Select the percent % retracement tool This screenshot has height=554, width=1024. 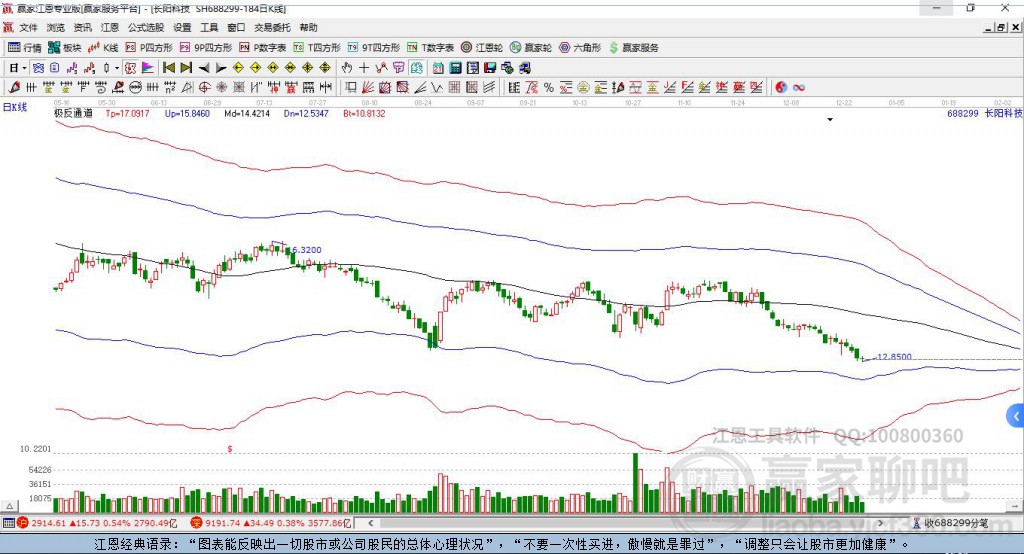click(549, 88)
